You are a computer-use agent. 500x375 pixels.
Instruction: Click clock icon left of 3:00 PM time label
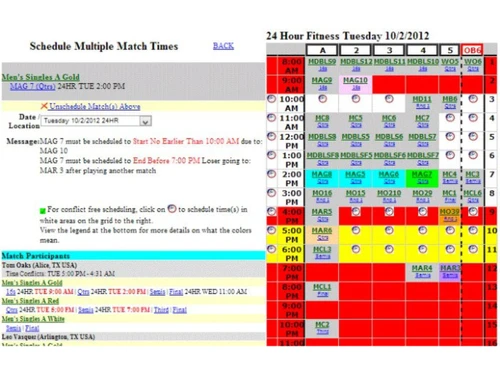pos(272,193)
